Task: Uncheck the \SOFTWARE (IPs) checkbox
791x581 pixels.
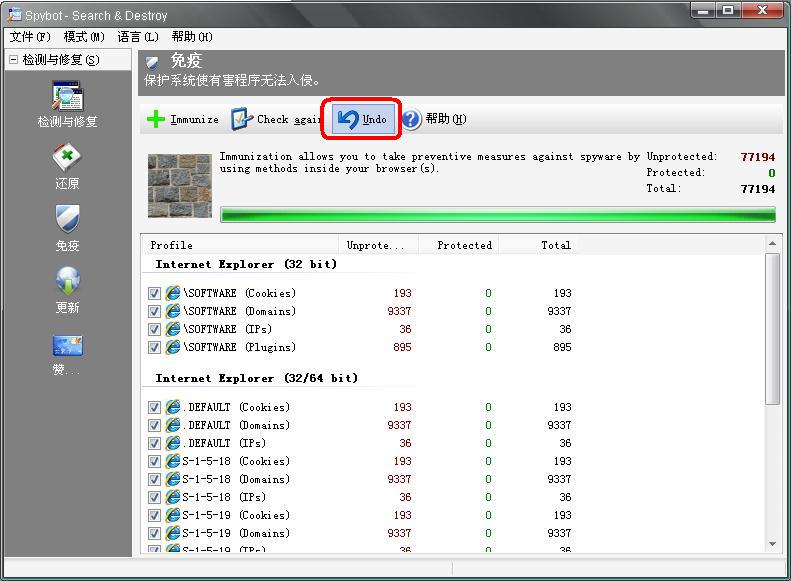Action: coord(154,329)
